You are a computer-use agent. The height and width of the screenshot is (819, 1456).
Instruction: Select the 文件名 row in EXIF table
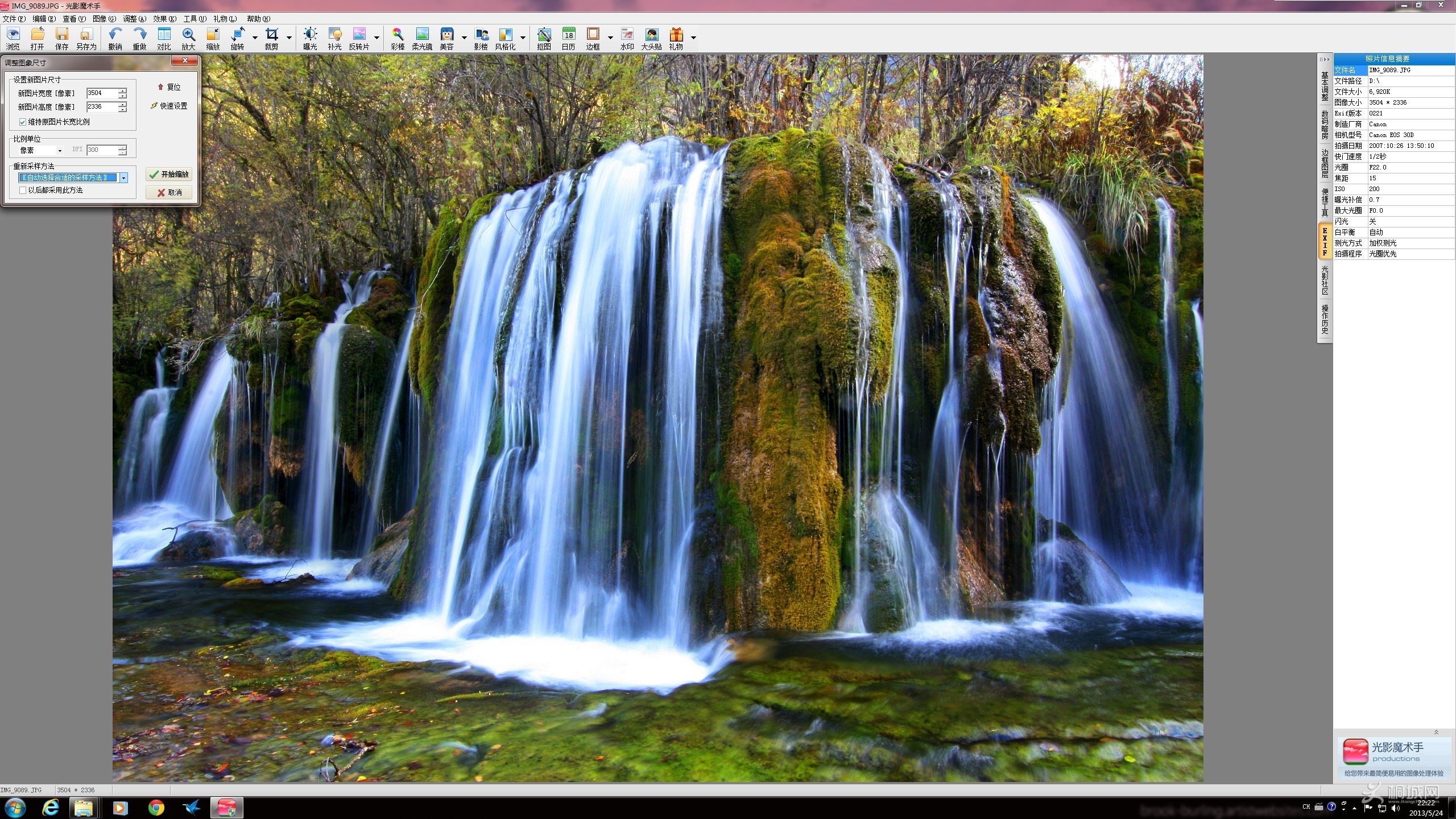1394,70
